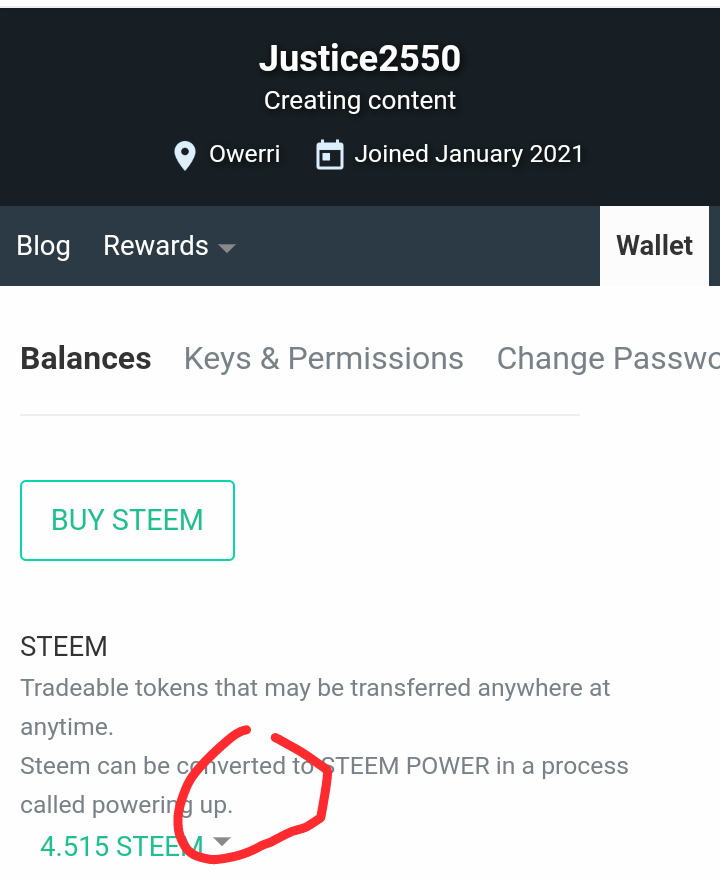Switch to the Balances section

(86, 358)
